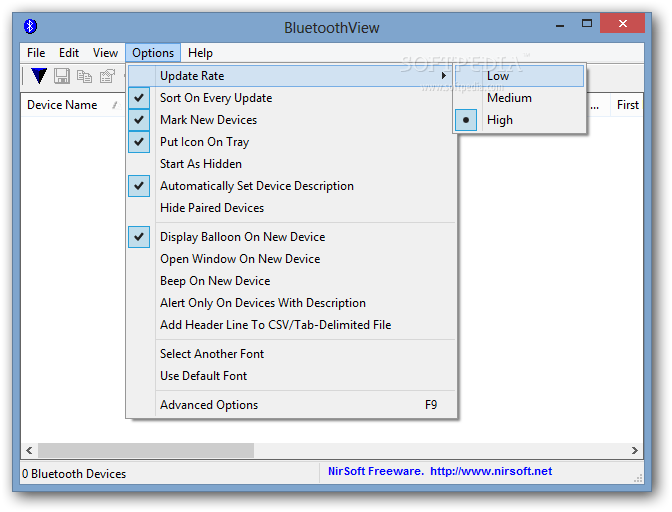Maximize the BluetoothView window
The width and height of the screenshot is (672, 512).
point(587,24)
